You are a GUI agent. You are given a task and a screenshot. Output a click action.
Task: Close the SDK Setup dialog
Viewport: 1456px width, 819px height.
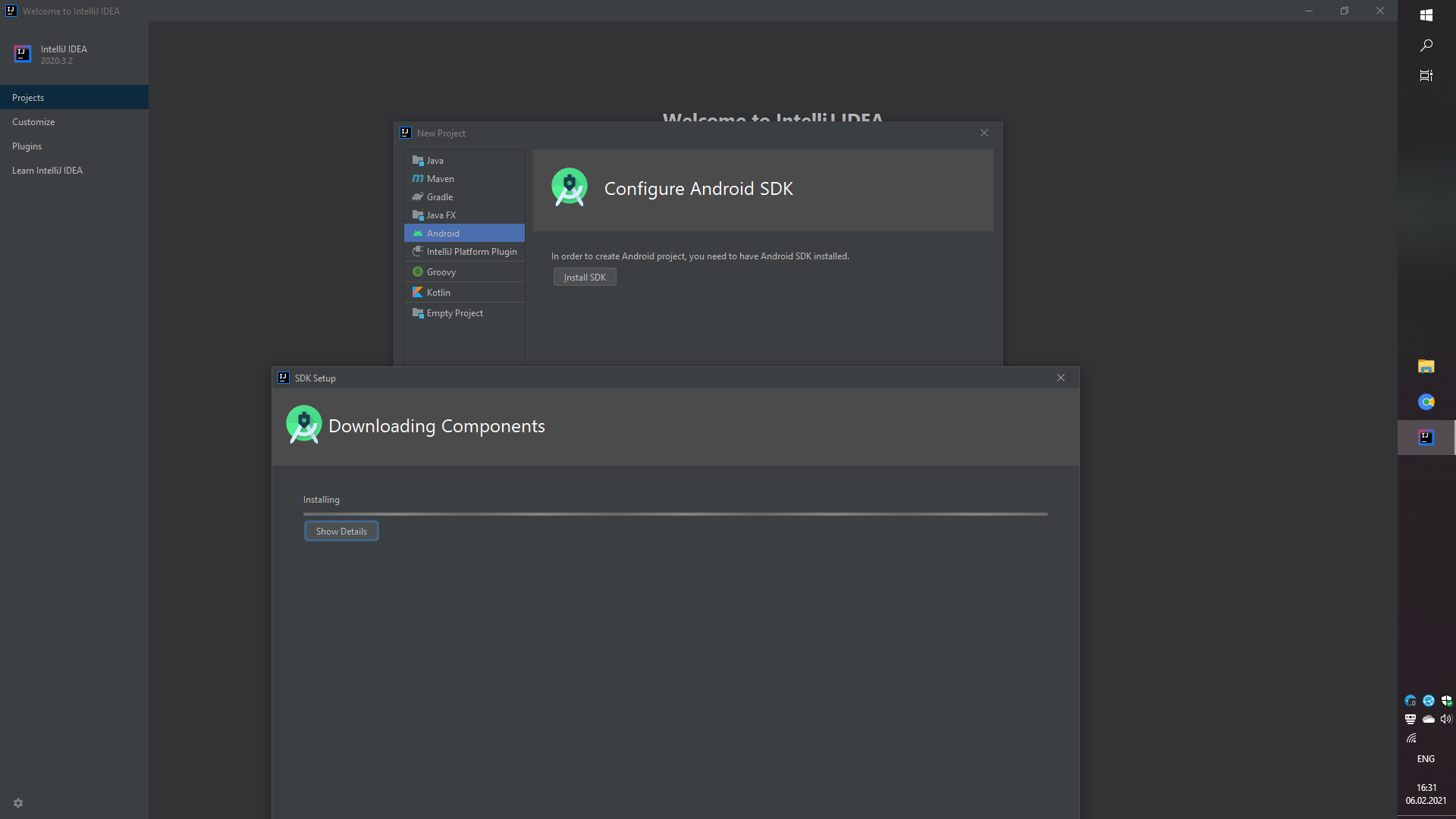click(x=1061, y=378)
